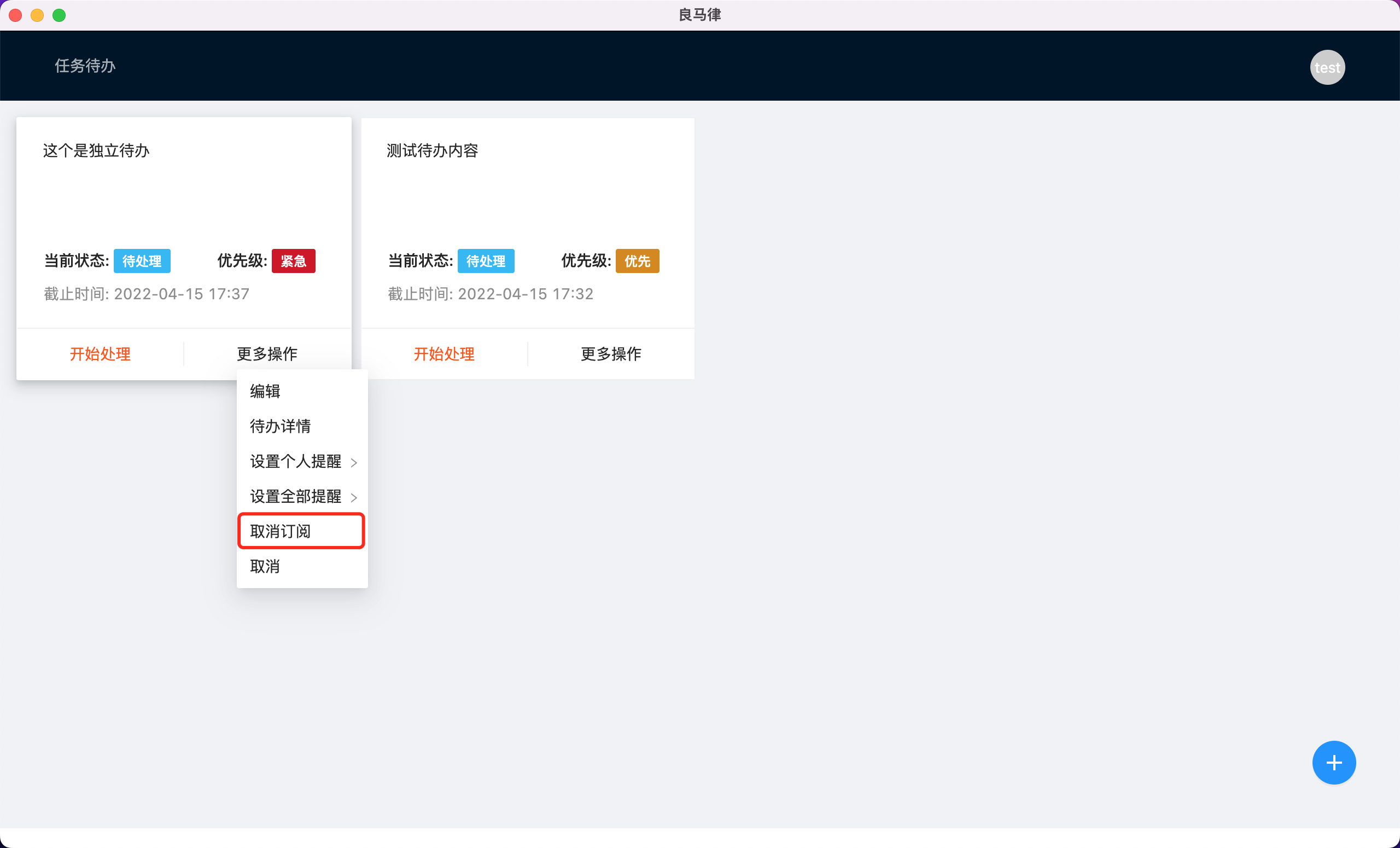Click the green macOS fullscreen button
The height and width of the screenshot is (848, 1400).
59,15
